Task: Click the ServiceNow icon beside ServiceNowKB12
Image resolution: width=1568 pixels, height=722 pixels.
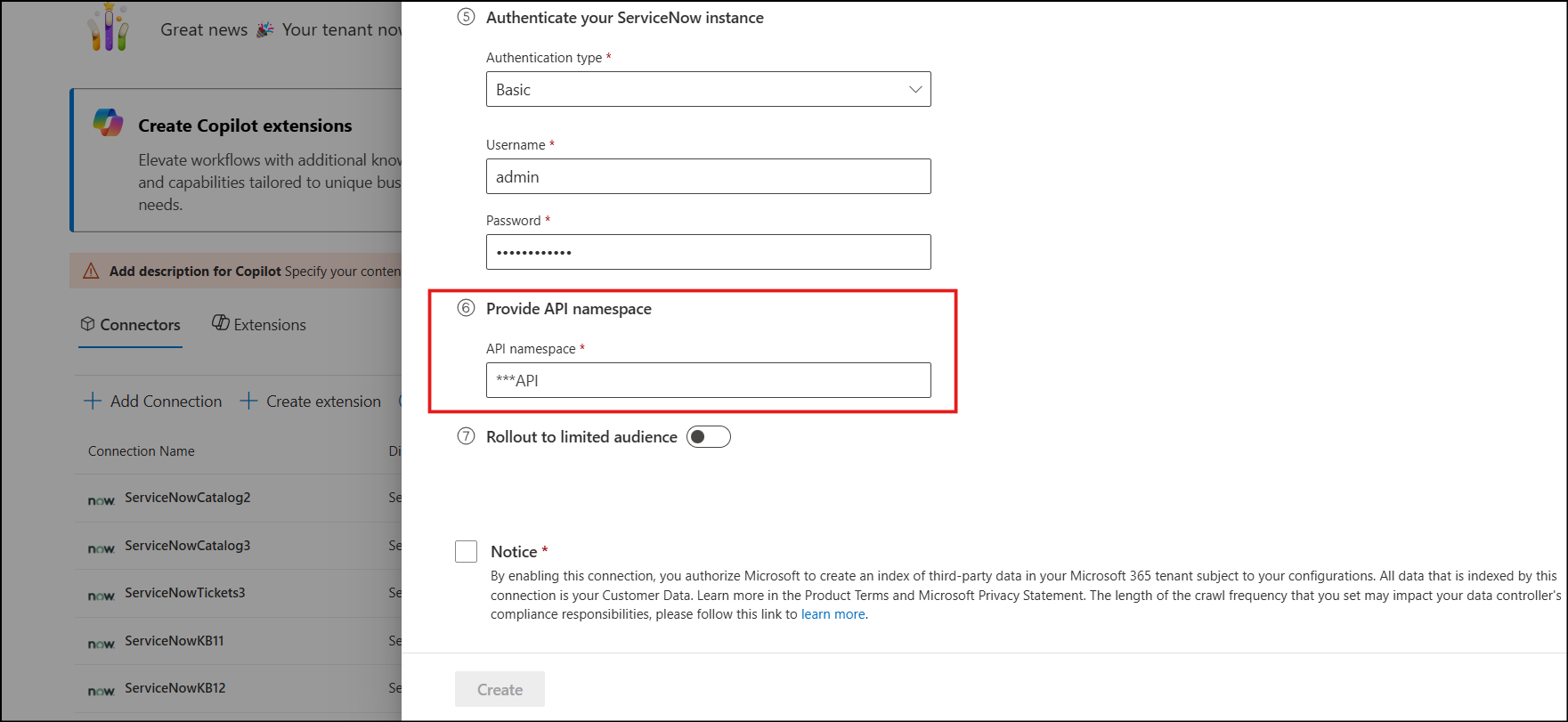Action: 102,691
